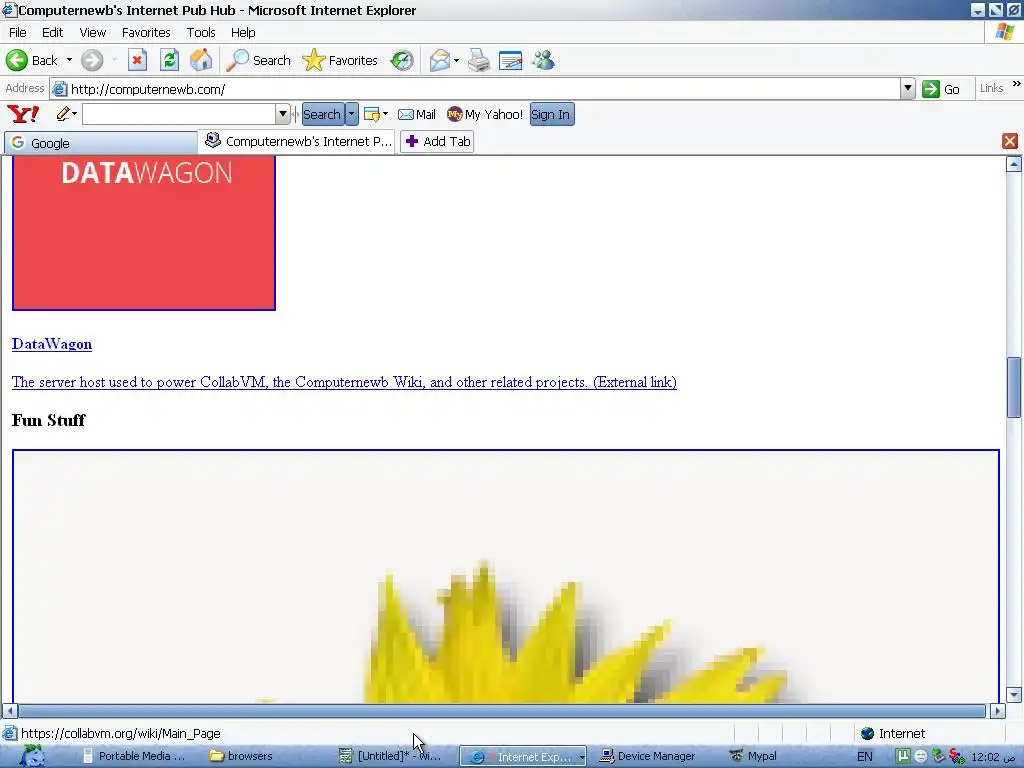Image resolution: width=1024 pixels, height=768 pixels.
Task: Select the Computernewb's Internet P... tab
Action: coord(298,141)
